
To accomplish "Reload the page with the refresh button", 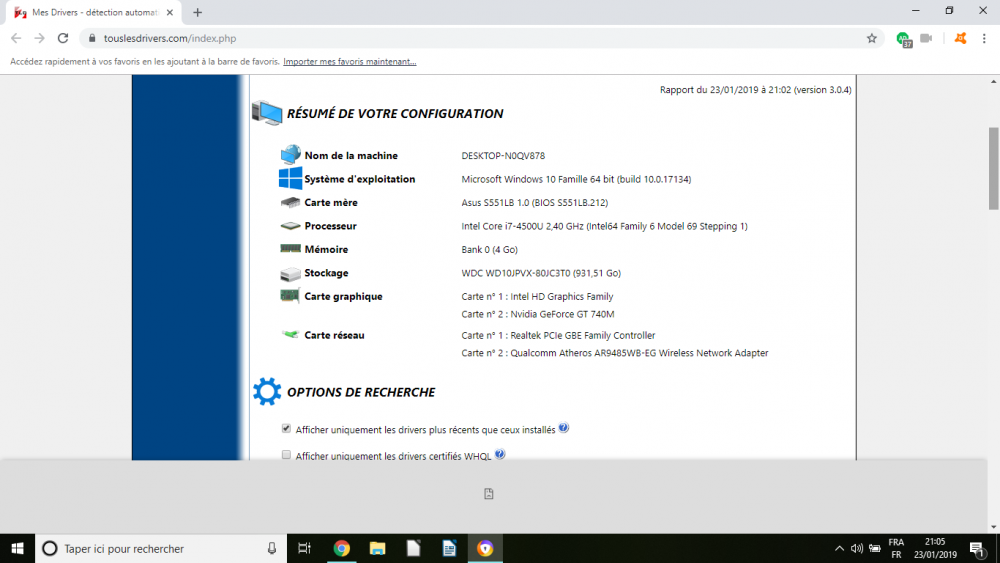I will (63, 38).
